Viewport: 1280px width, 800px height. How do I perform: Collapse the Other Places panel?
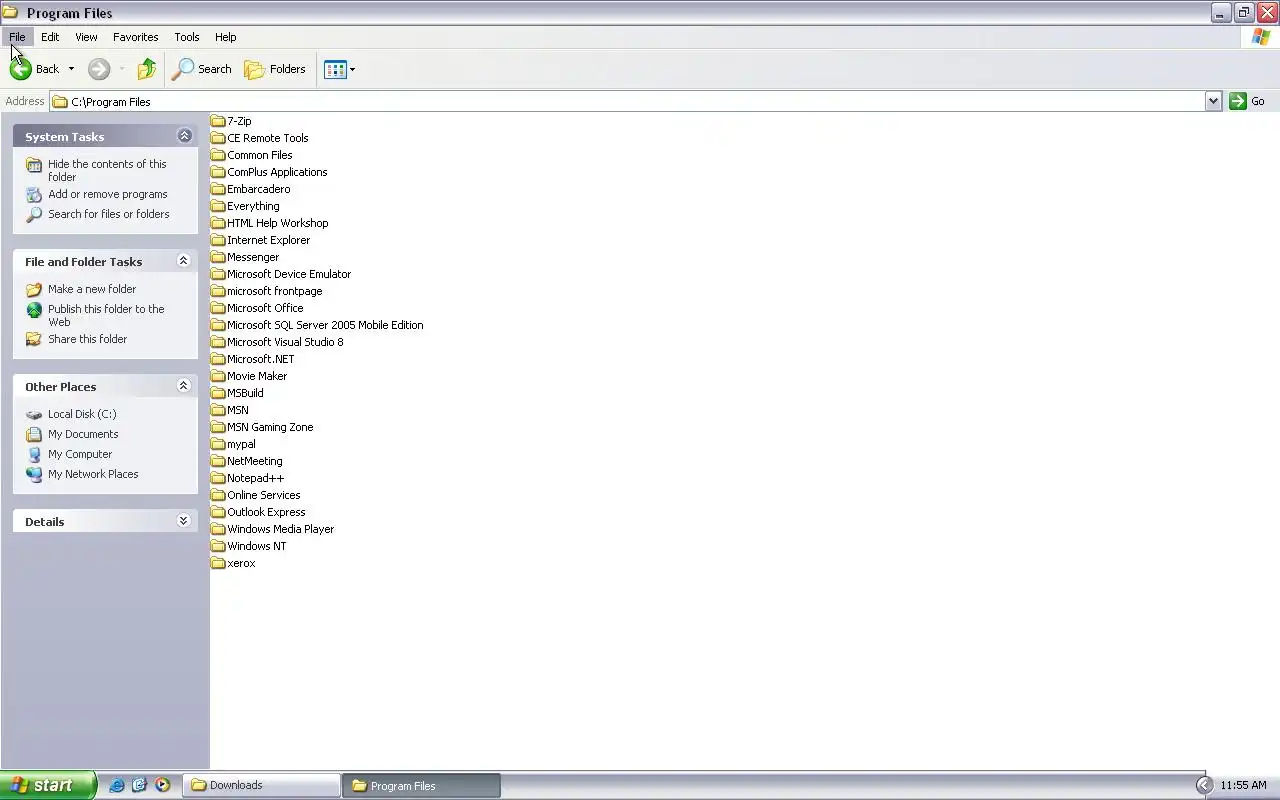coord(184,386)
